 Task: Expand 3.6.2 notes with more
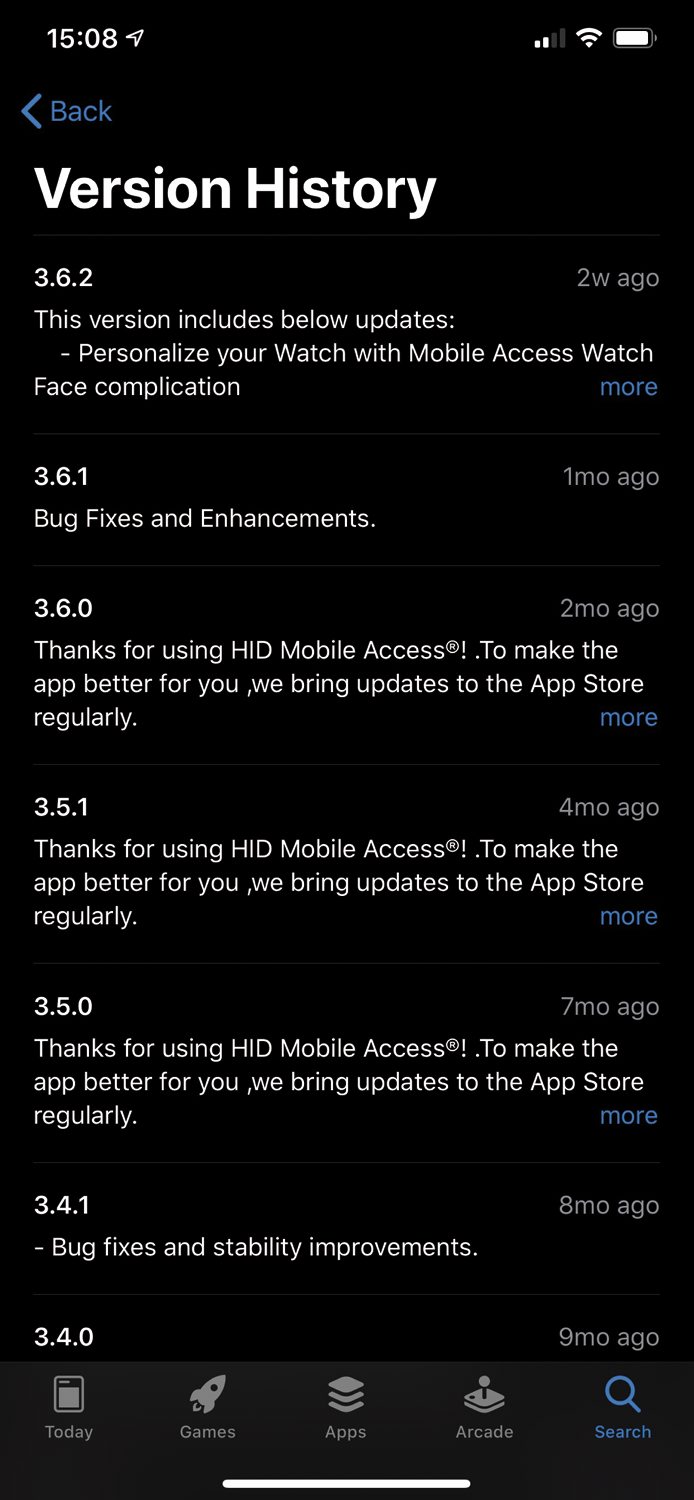(628, 387)
